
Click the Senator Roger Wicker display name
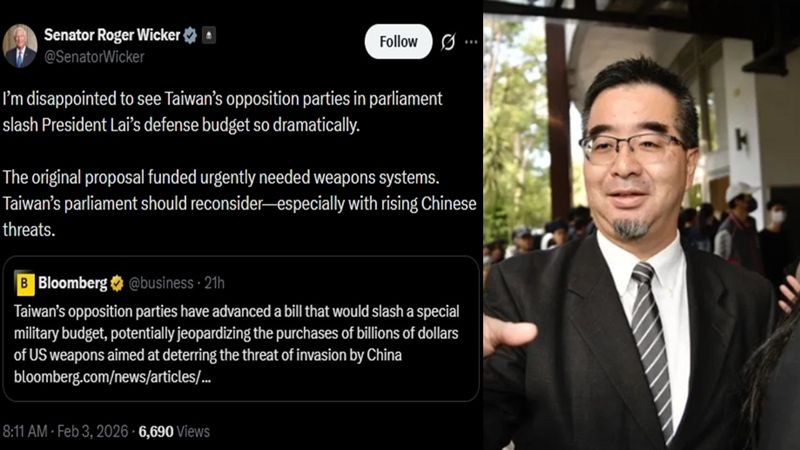pos(112,35)
